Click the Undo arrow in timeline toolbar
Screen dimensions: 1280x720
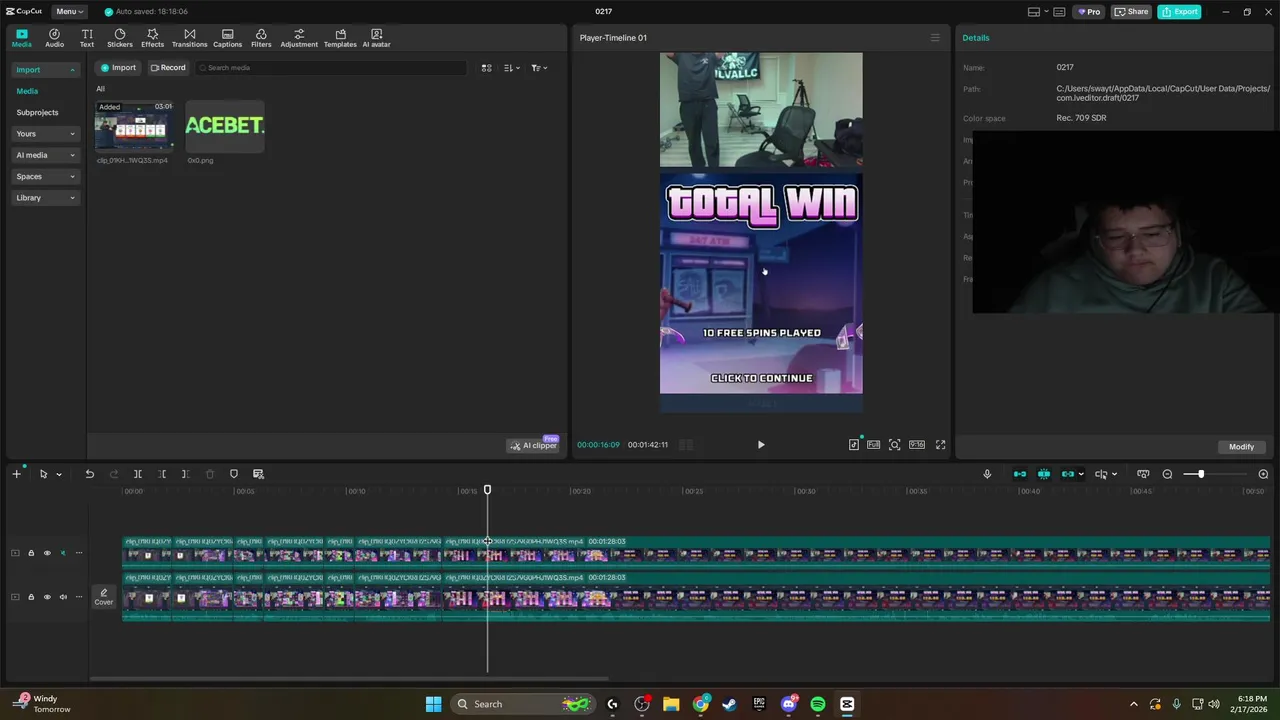click(89, 474)
